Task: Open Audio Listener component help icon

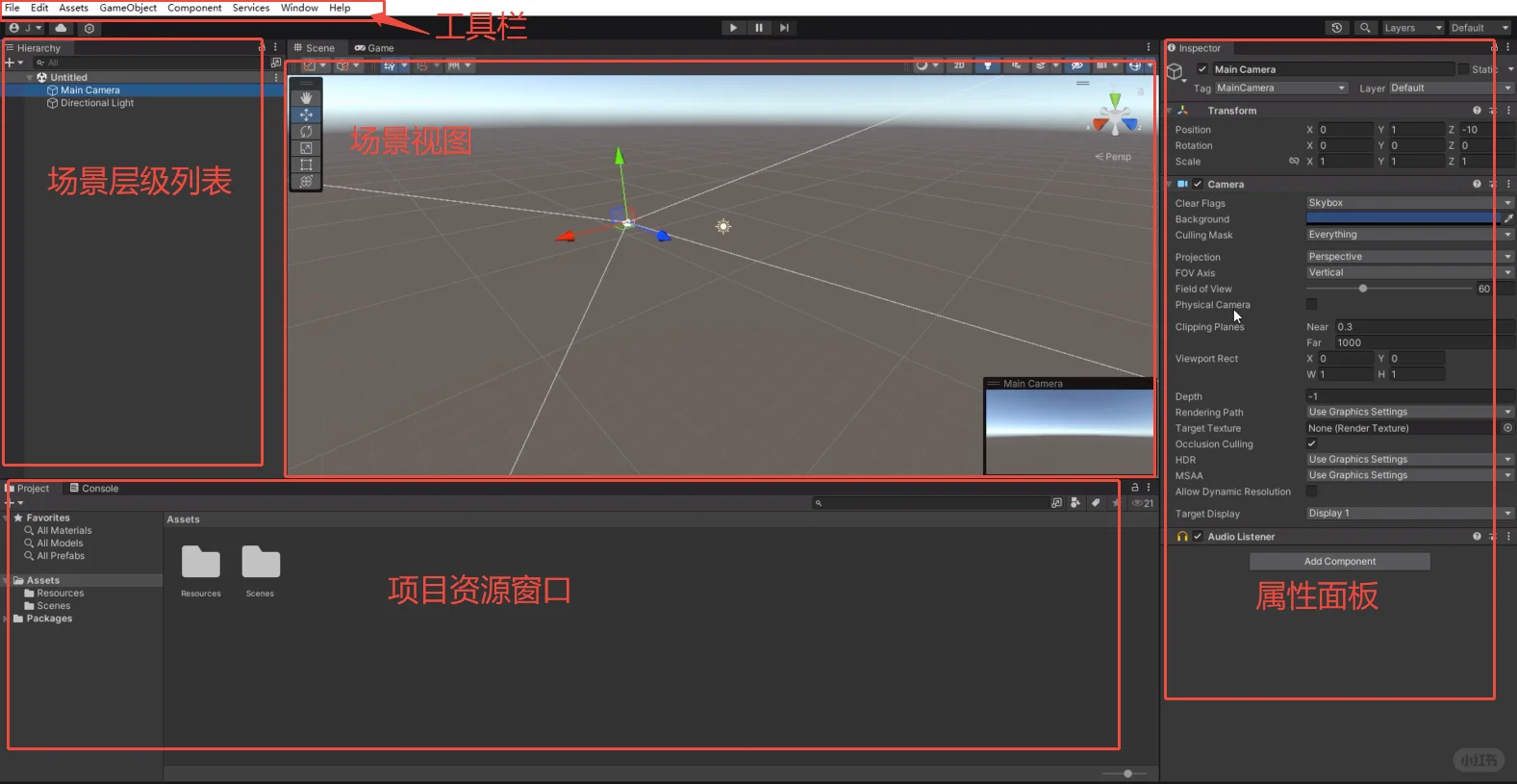Action: click(x=1477, y=537)
